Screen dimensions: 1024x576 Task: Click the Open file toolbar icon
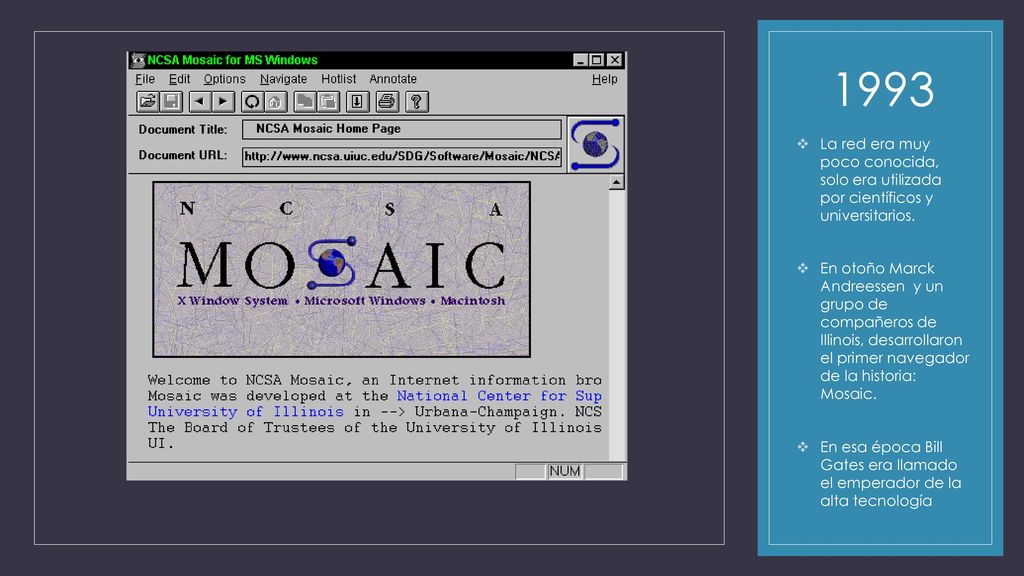(148, 102)
